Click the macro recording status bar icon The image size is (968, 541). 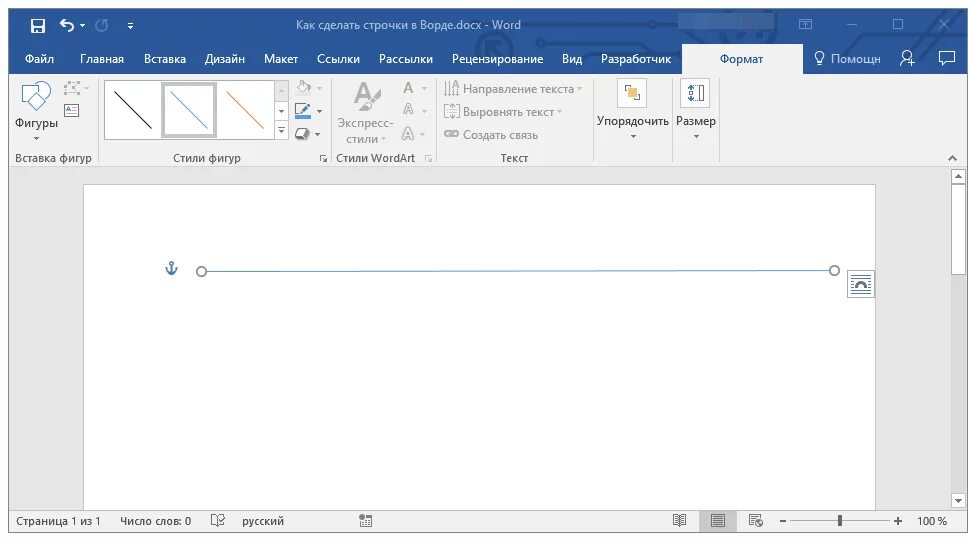365,521
